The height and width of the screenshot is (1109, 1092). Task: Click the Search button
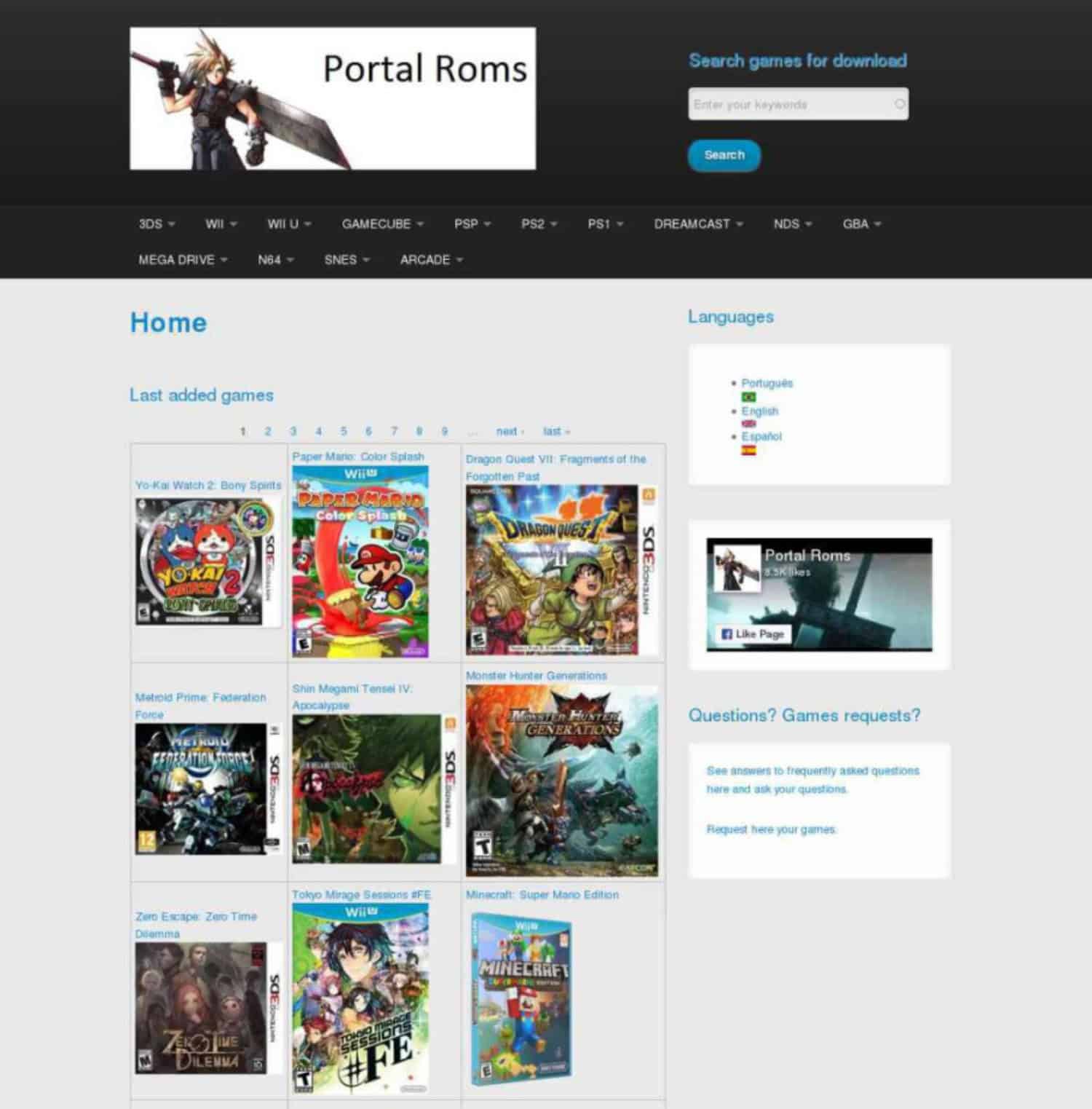tap(724, 155)
